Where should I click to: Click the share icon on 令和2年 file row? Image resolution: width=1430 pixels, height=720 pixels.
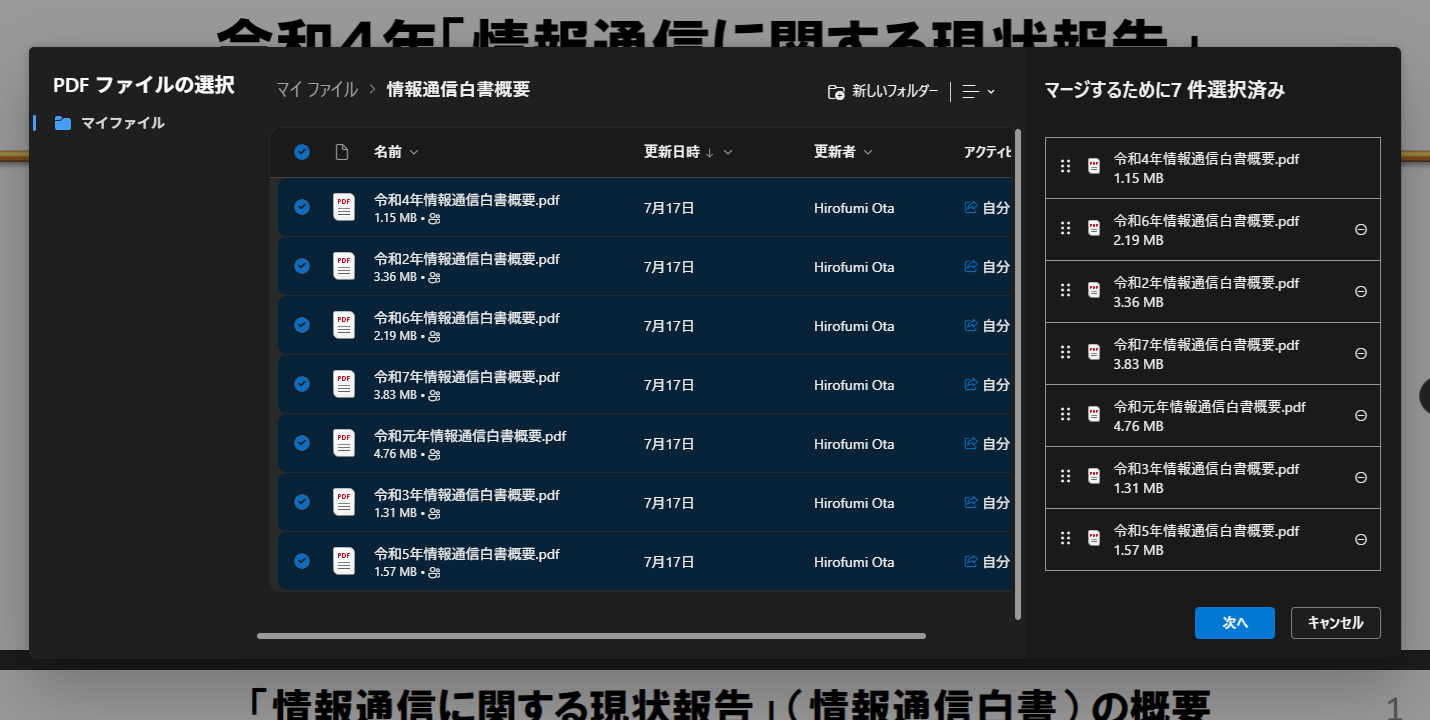pyautogui.click(x=969, y=267)
